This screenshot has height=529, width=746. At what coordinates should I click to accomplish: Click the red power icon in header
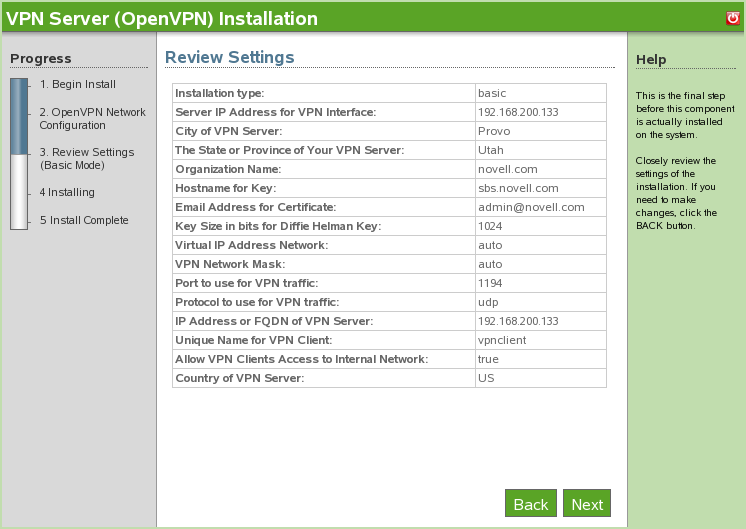[733, 18]
